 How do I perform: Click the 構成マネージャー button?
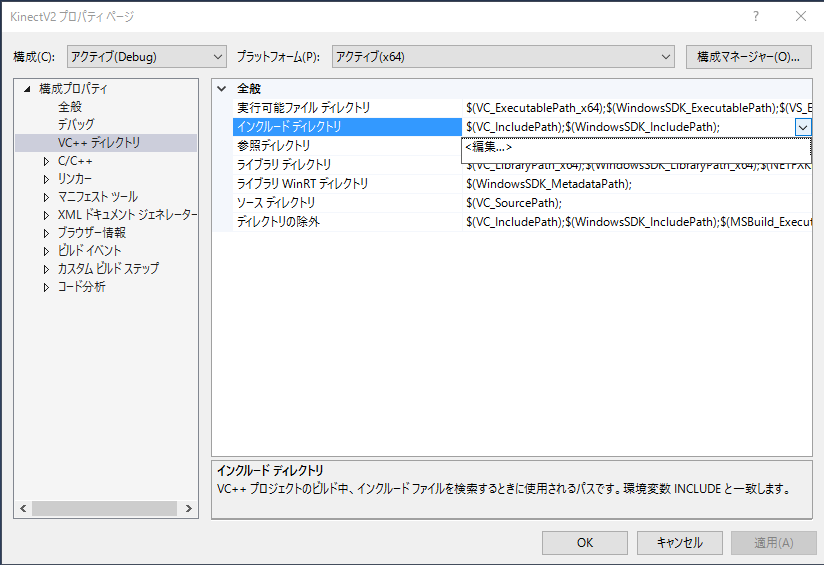click(x=748, y=56)
